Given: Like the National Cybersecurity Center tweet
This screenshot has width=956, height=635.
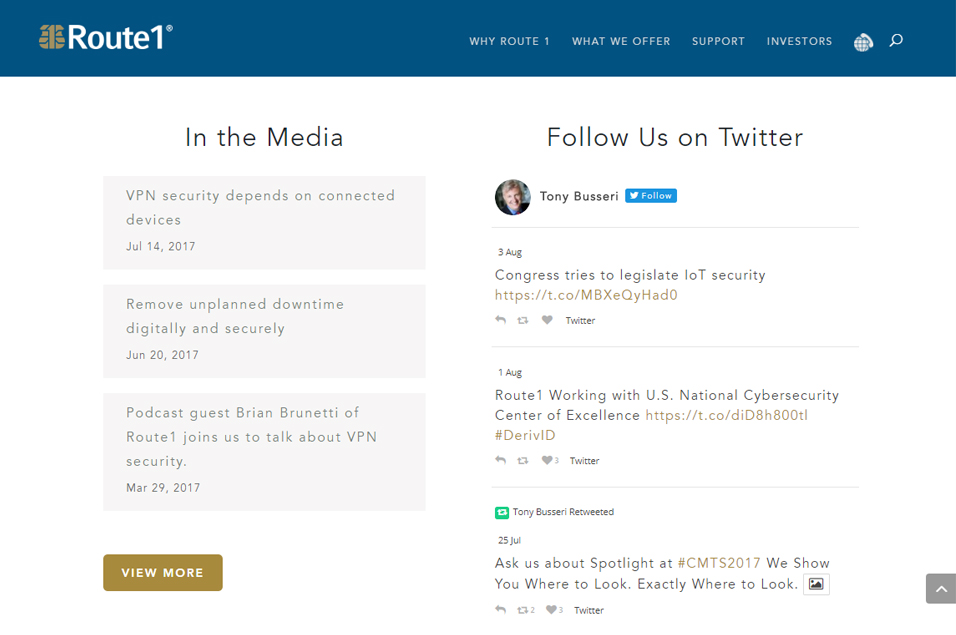Looking at the screenshot, I should click(548, 461).
